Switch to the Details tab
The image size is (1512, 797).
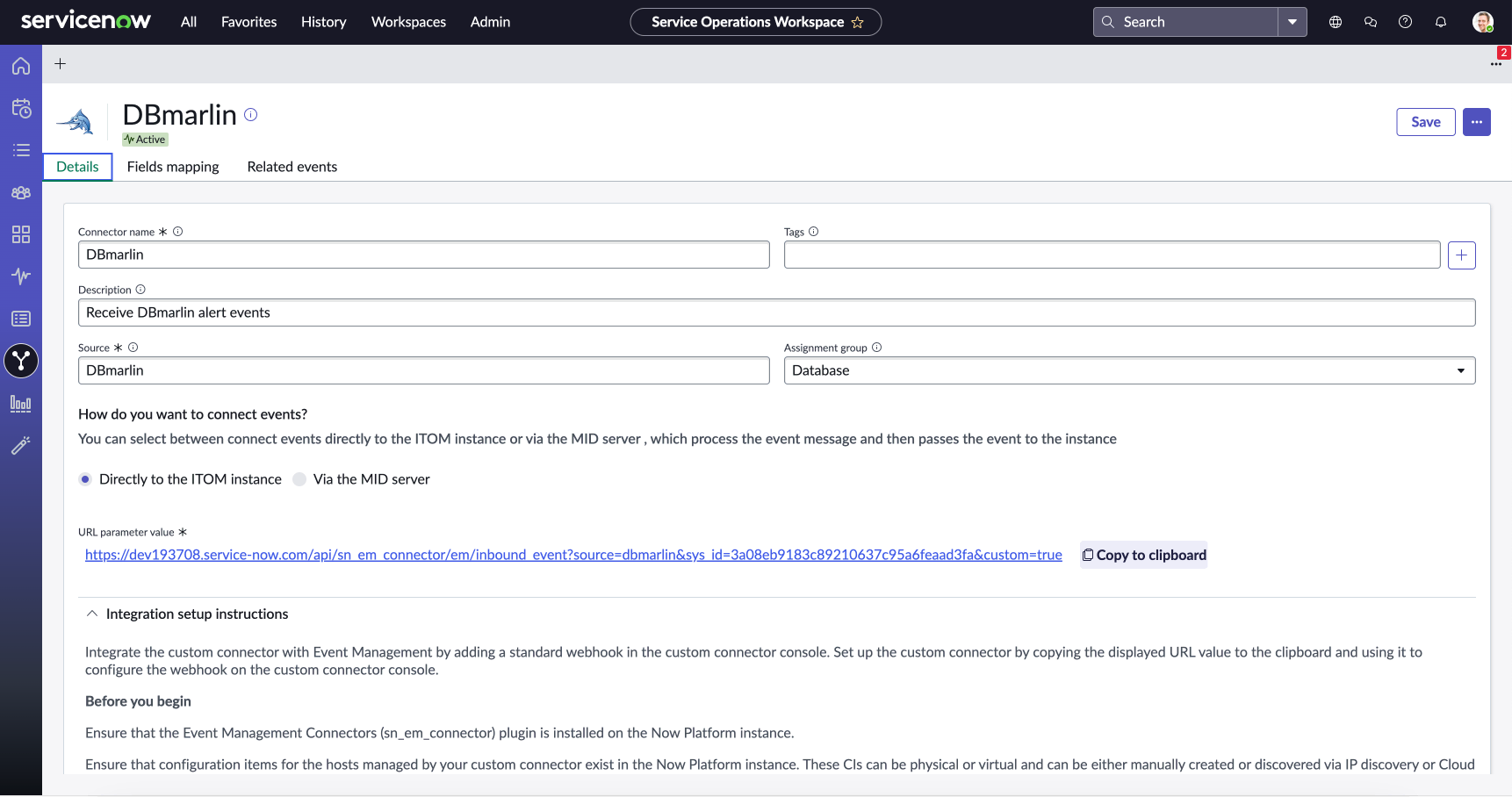(77, 167)
